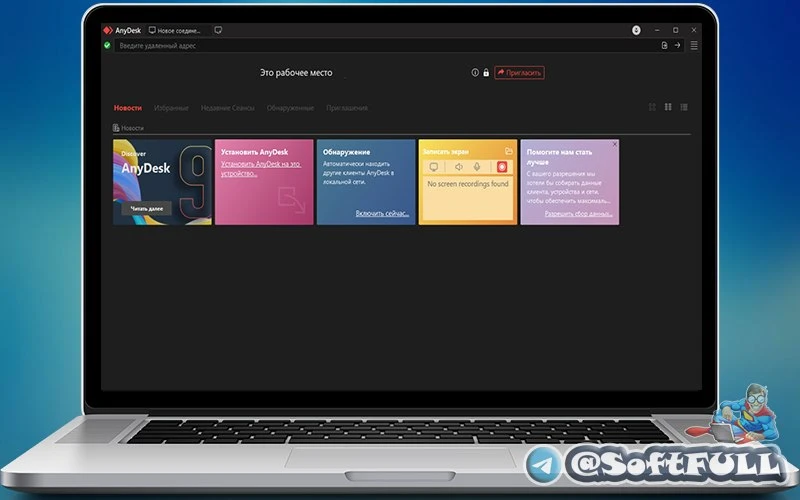Click the install arrow graphic on pink card
This screenshot has width=800, height=500.
(291, 200)
